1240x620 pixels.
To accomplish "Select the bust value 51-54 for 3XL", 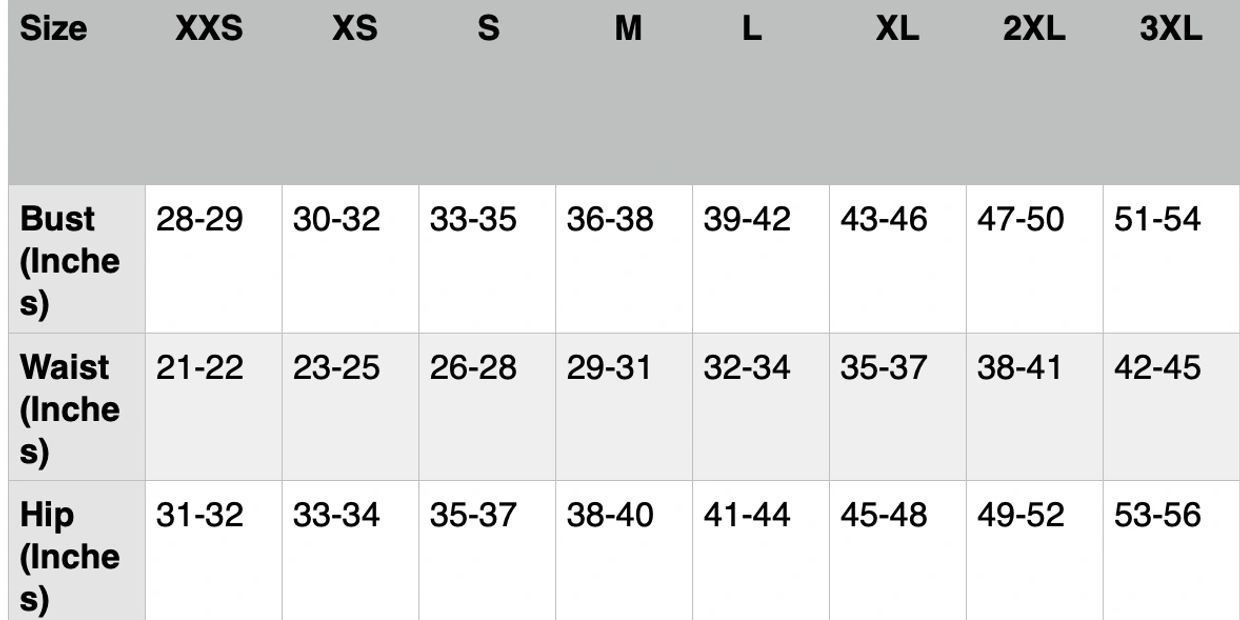I will click(x=1157, y=220).
